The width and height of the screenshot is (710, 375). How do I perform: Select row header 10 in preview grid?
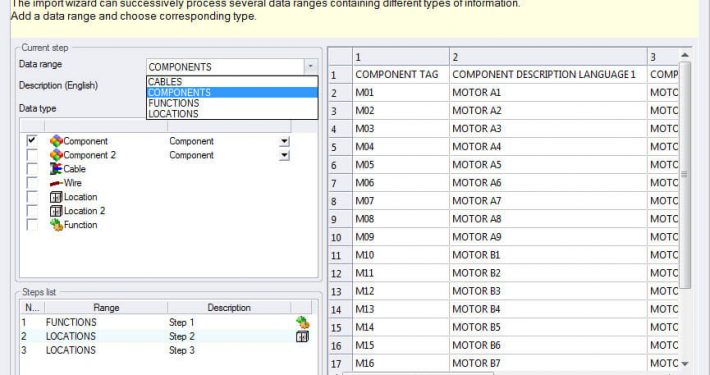340,237
